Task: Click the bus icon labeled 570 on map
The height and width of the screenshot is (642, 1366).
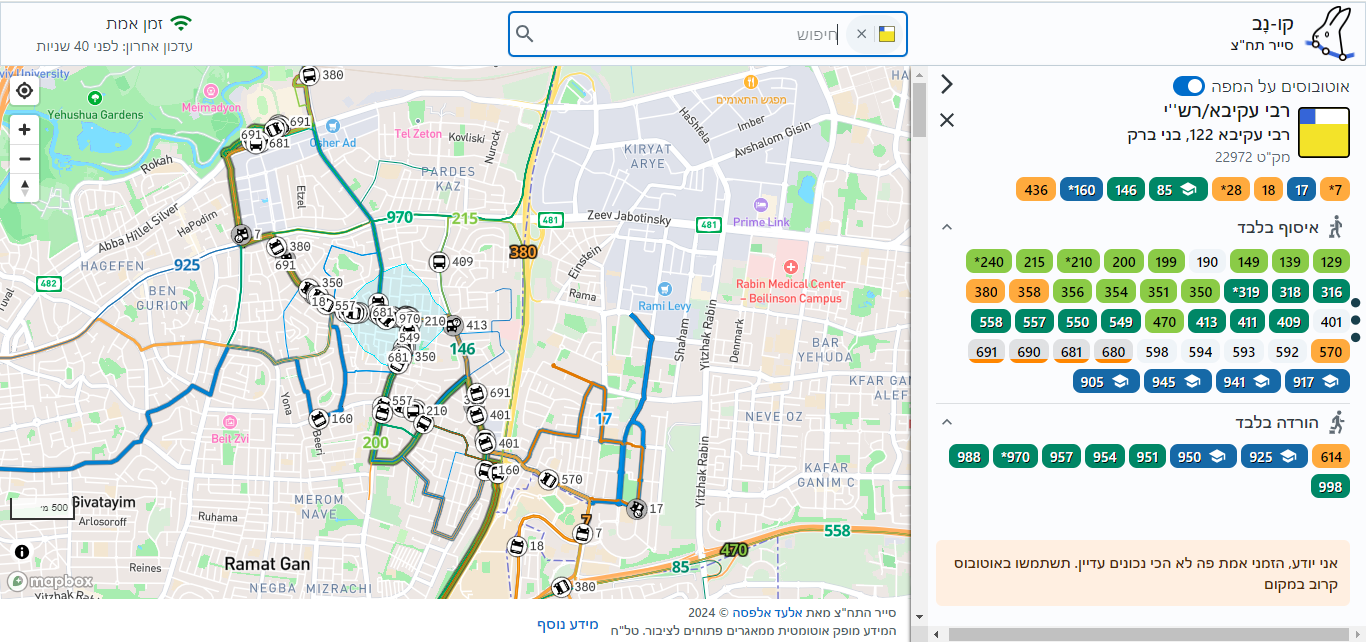Action: tap(548, 480)
